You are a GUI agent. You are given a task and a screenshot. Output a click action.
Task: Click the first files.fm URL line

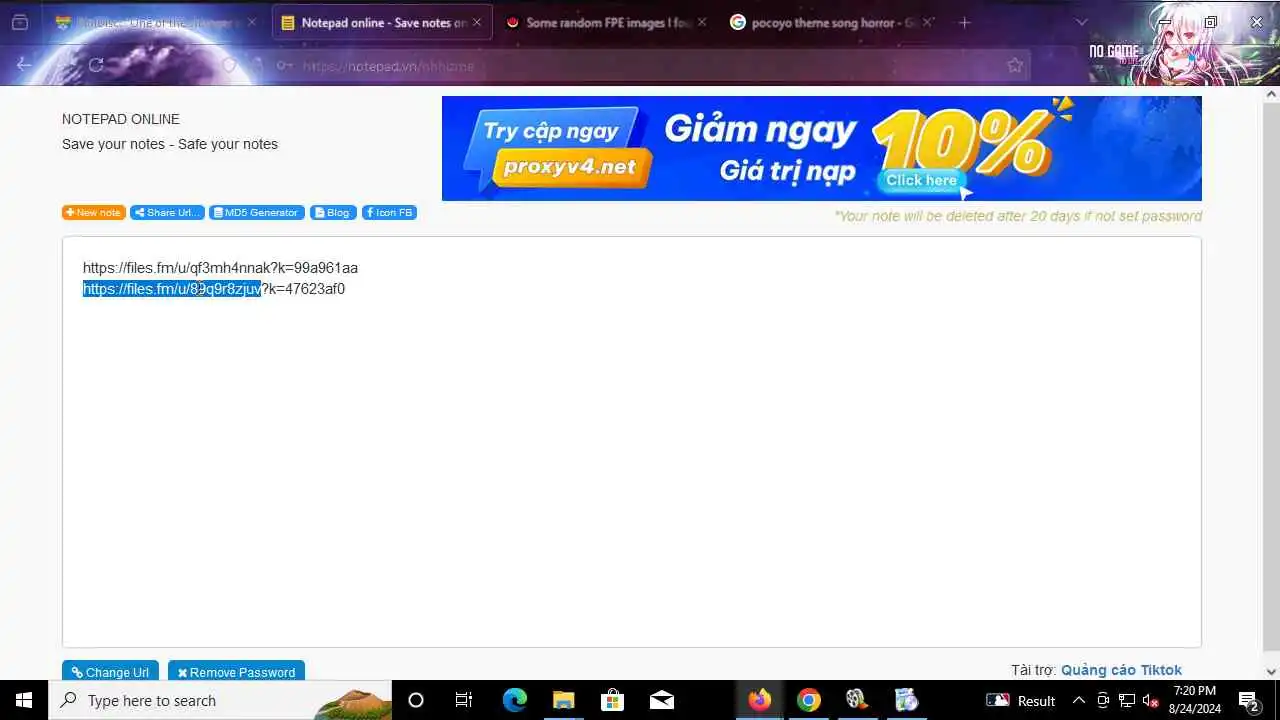220,268
